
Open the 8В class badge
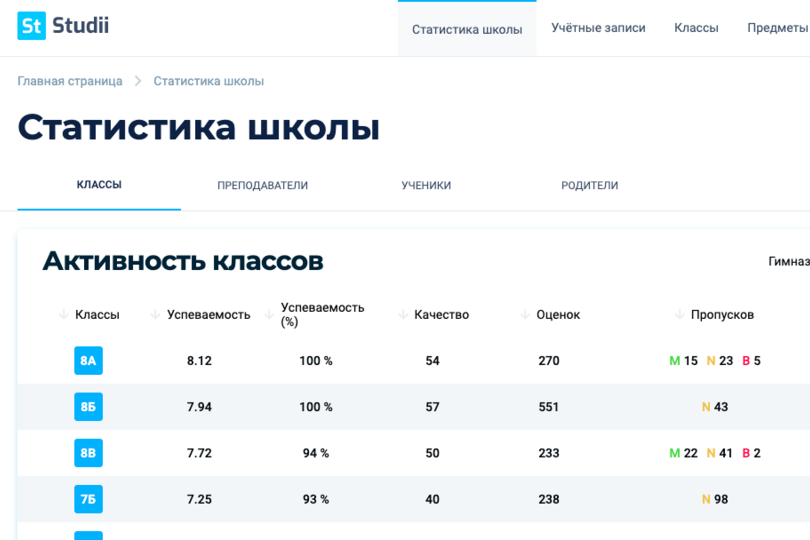[88, 453]
